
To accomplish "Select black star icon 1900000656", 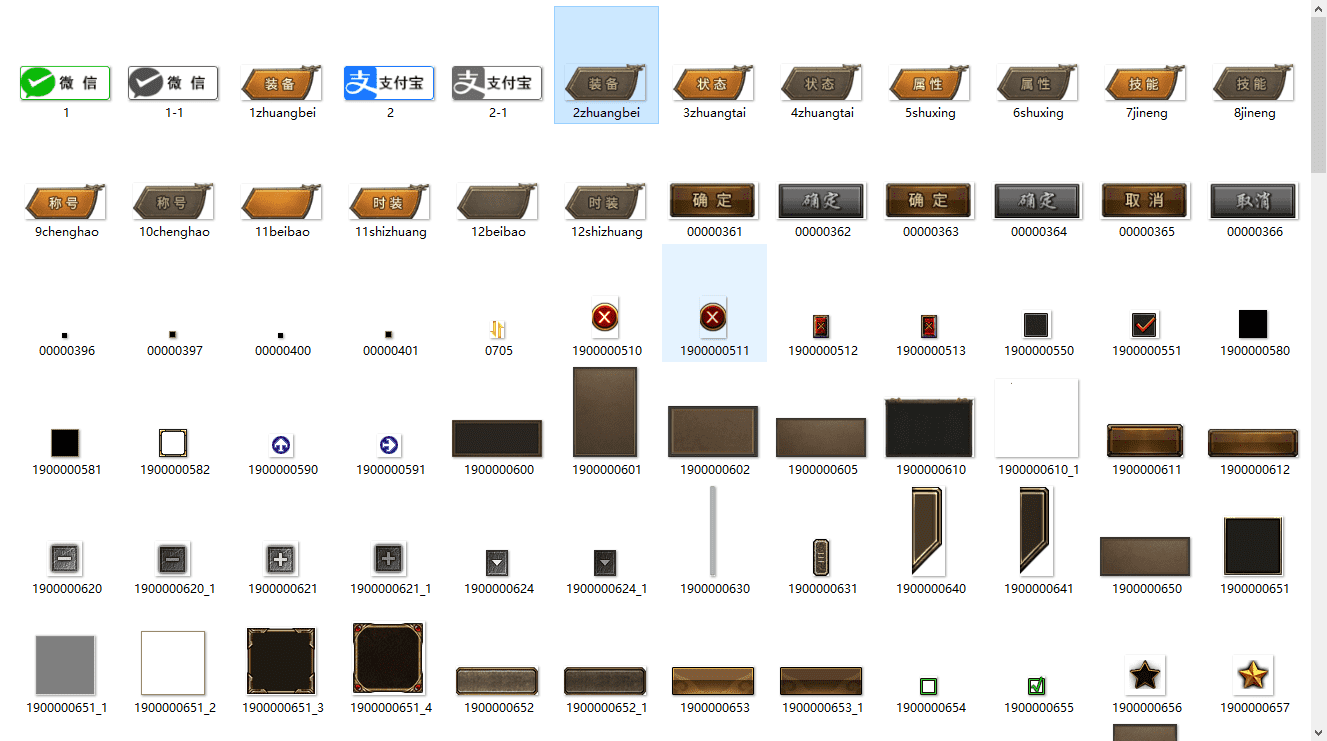I will click(x=1145, y=677).
